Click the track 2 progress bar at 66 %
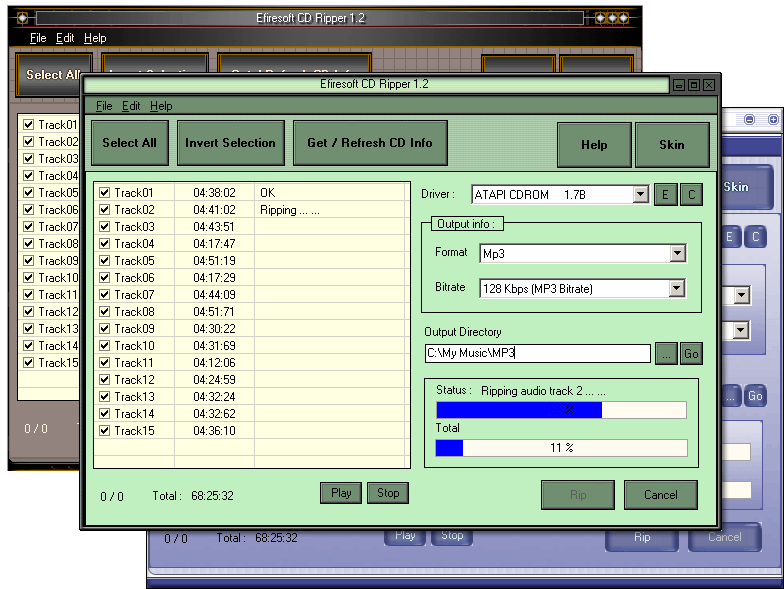The image size is (784, 589). [x=561, y=410]
